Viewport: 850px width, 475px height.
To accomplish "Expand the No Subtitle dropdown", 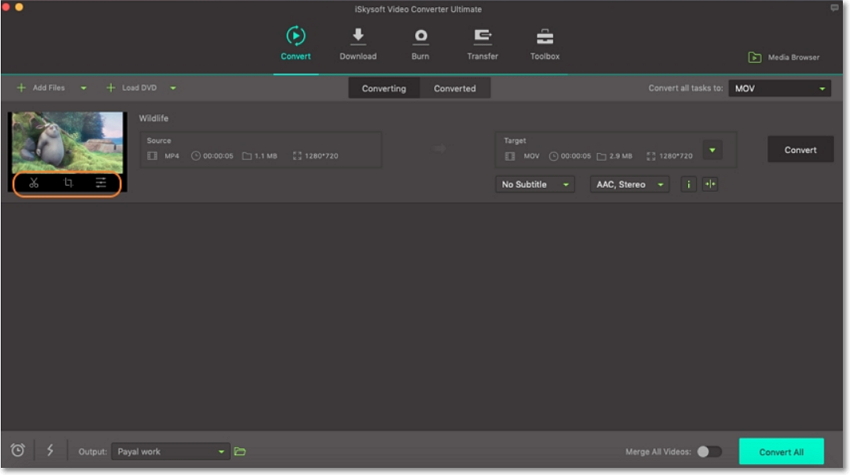I will click(x=535, y=184).
